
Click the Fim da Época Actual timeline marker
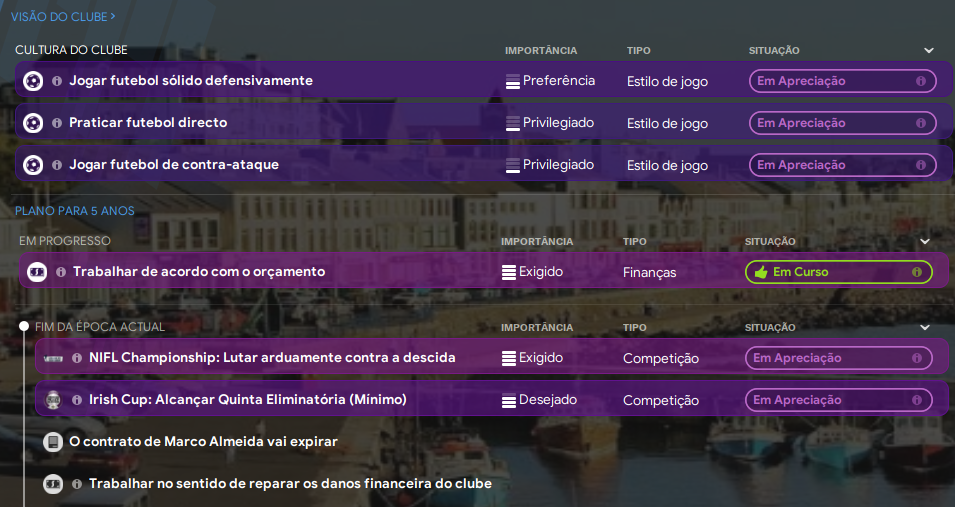[x=24, y=327]
